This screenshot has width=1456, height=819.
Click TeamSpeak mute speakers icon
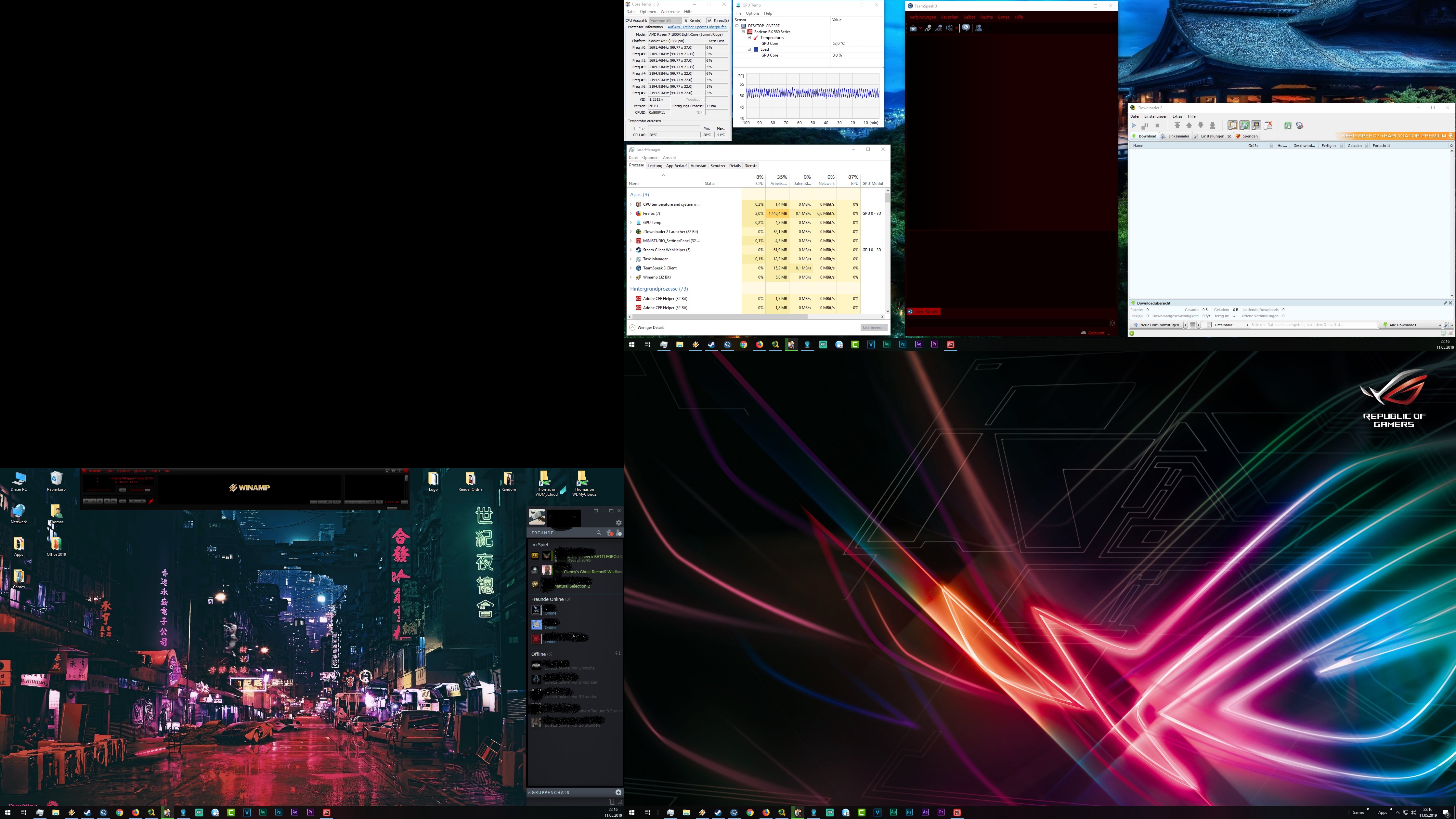pos(950,28)
